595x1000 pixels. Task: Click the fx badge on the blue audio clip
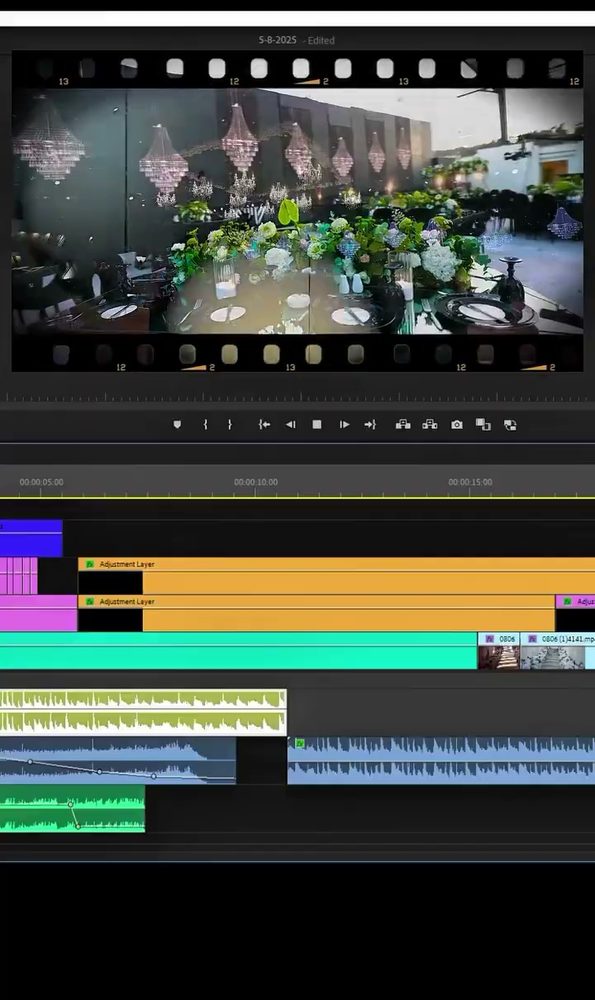point(299,743)
